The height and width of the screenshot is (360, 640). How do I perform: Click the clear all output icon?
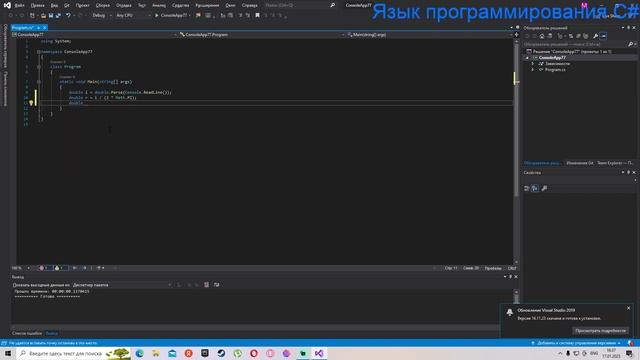207,285
